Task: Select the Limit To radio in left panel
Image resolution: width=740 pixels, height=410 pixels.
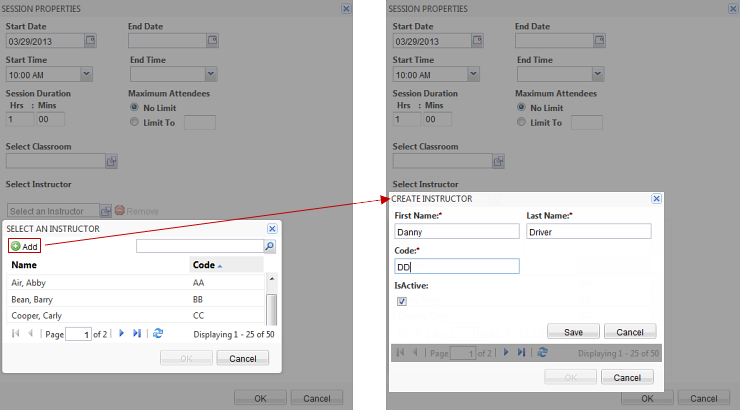Action: click(x=135, y=123)
